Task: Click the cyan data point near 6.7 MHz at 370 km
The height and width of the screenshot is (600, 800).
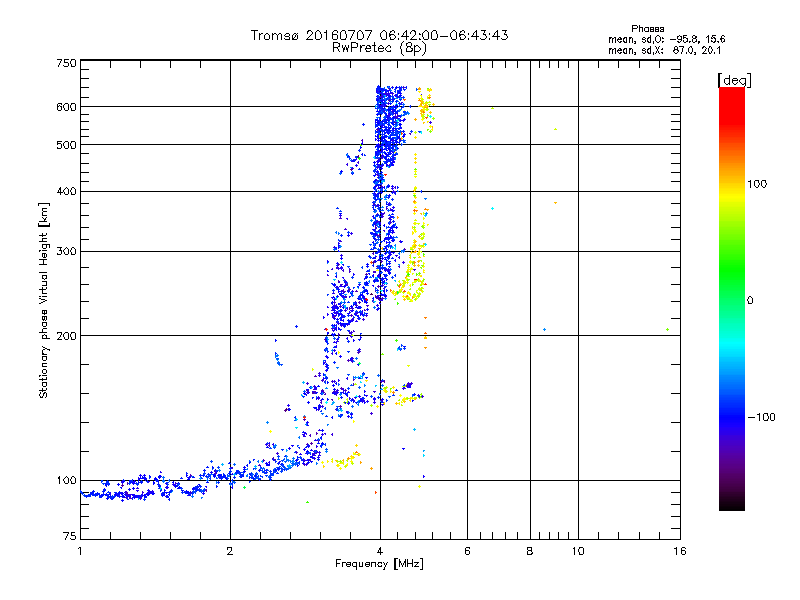Action: [x=492, y=209]
